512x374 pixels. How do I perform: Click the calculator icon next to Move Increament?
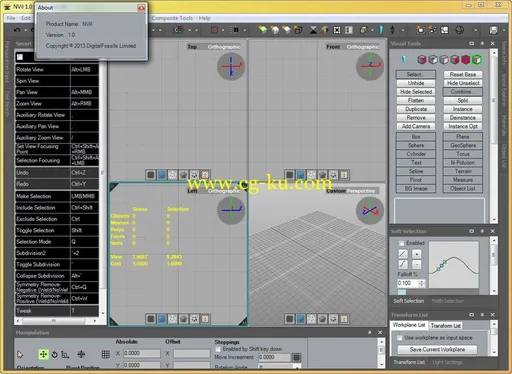(x=296, y=357)
